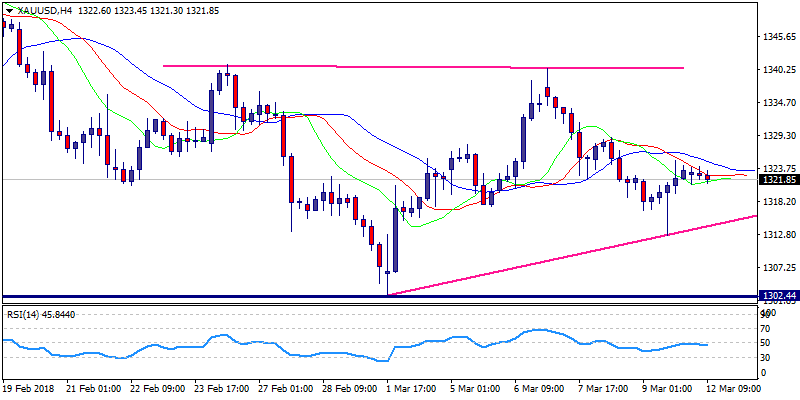800x400 pixels.
Task: Click the triangle icon beside XAUUSD,H4
Action: (7, 9)
